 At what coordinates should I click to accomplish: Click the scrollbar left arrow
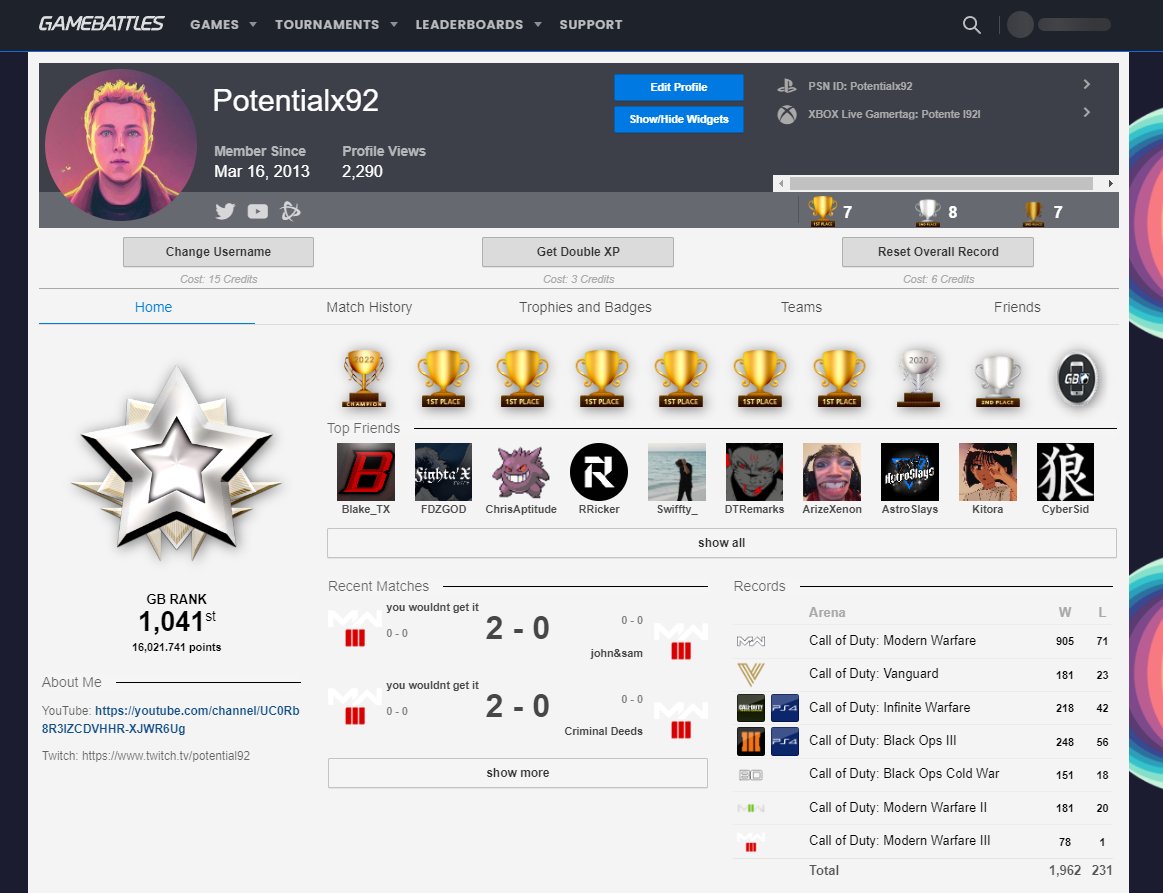point(780,183)
